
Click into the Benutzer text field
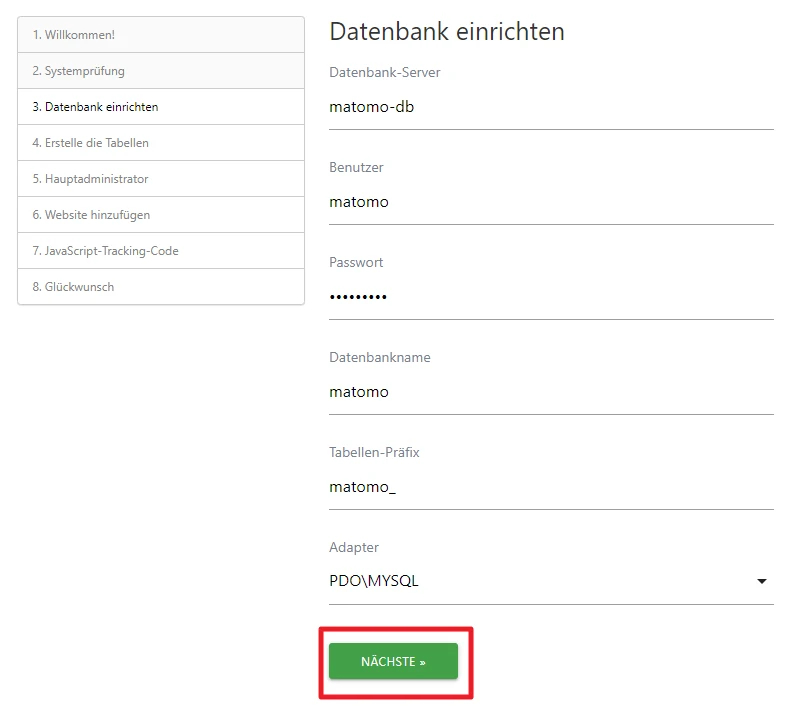(550, 202)
